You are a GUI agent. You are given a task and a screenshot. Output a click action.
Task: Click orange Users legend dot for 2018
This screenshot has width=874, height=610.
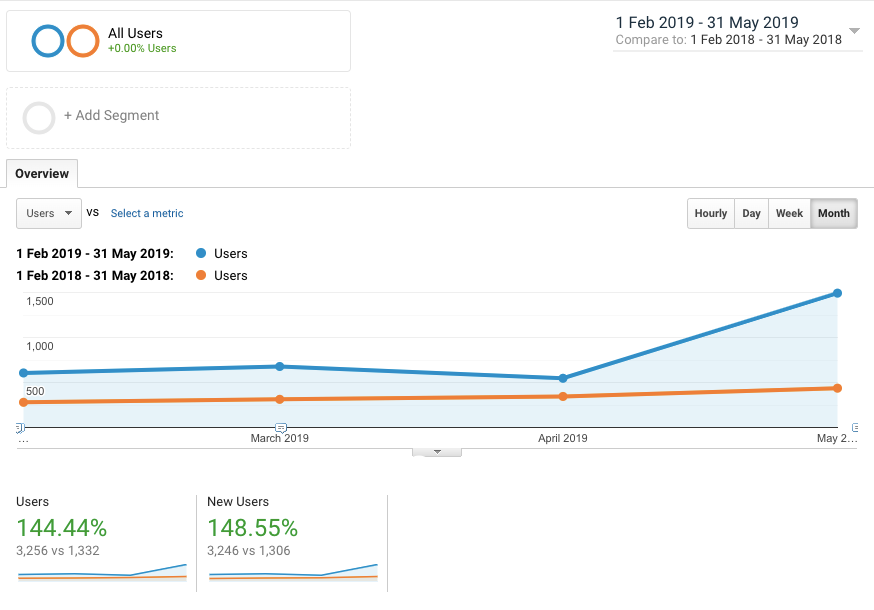tap(201, 275)
